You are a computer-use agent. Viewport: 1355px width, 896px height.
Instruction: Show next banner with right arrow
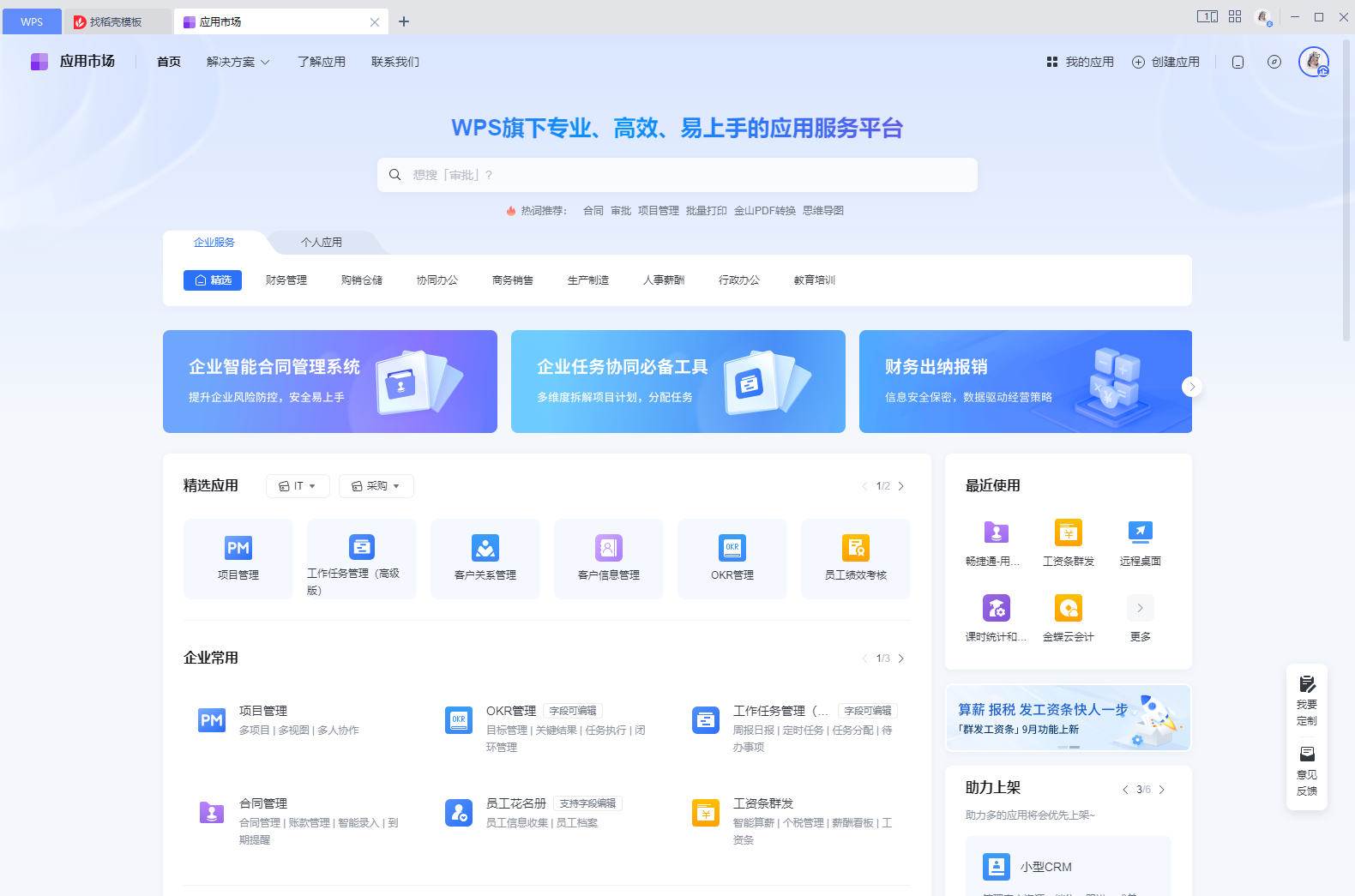1192,387
